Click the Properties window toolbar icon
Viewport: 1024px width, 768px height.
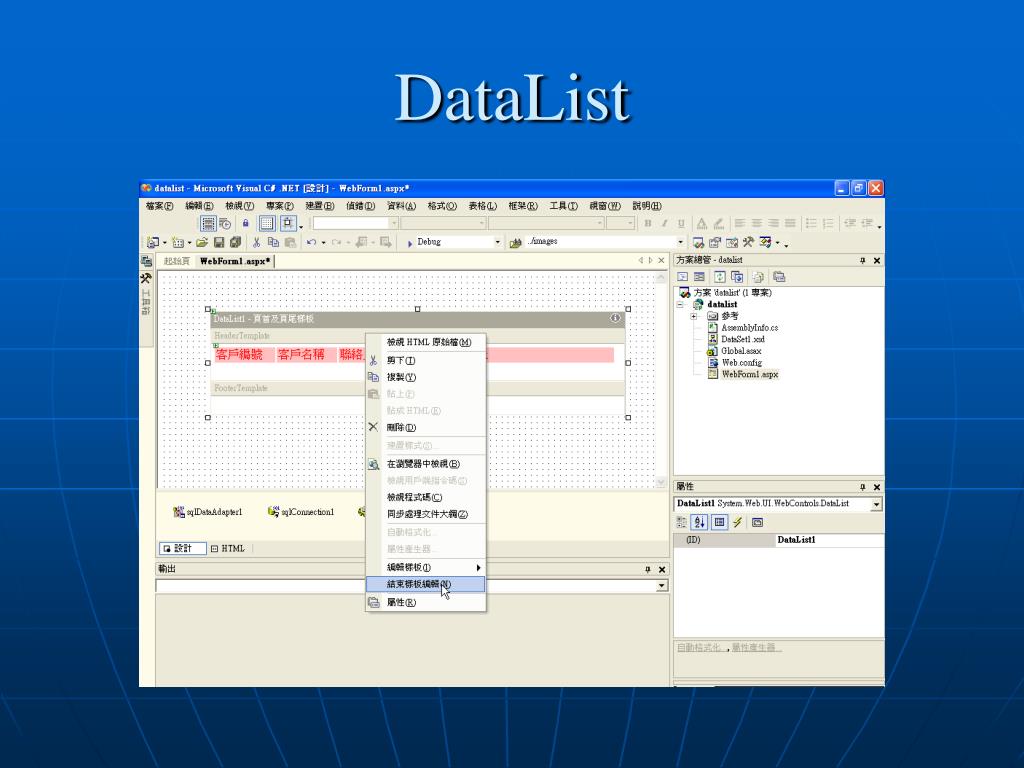coord(715,242)
